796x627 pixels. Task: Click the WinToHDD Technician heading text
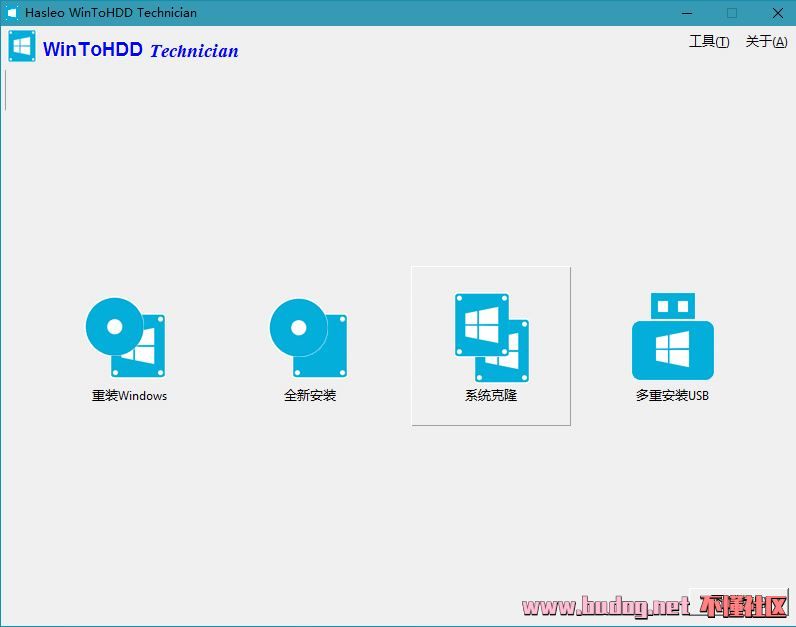coord(141,50)
